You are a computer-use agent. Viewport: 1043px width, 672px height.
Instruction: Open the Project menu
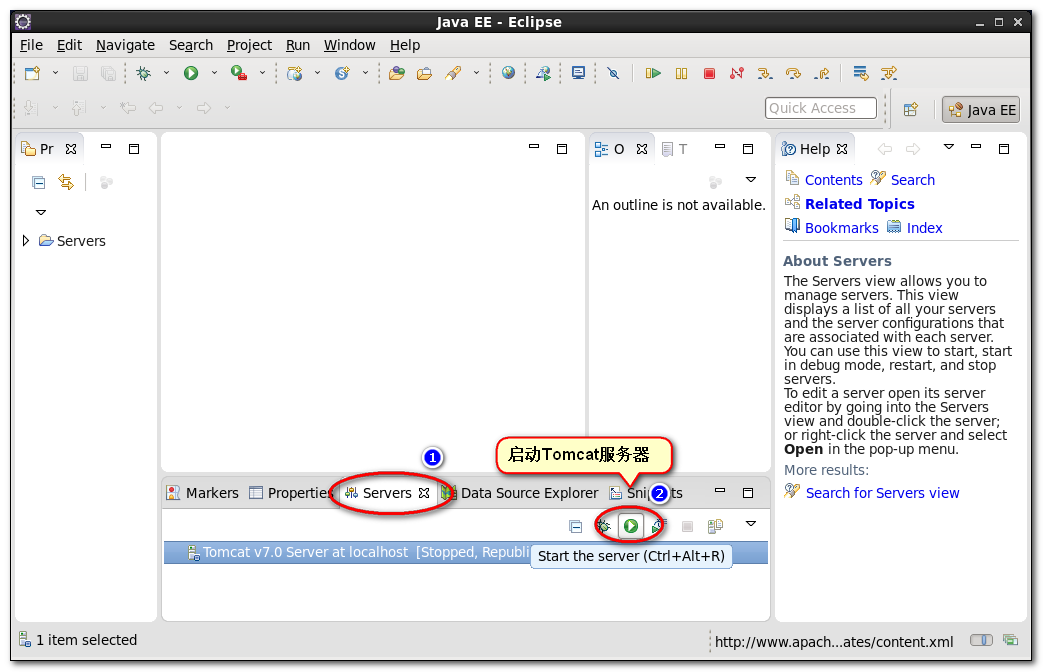(x=249, y=45)
